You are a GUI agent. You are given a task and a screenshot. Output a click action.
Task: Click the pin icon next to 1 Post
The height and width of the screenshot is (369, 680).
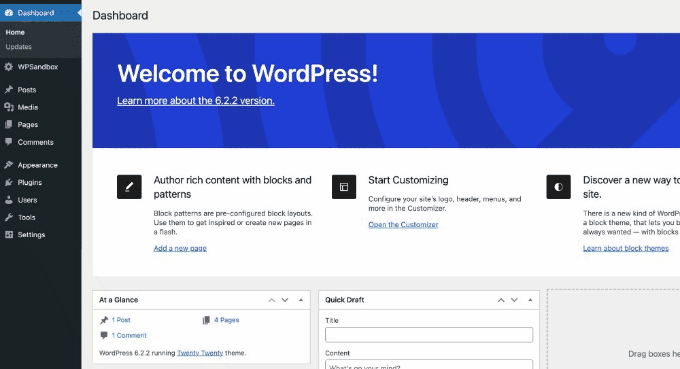click(104, 320)
